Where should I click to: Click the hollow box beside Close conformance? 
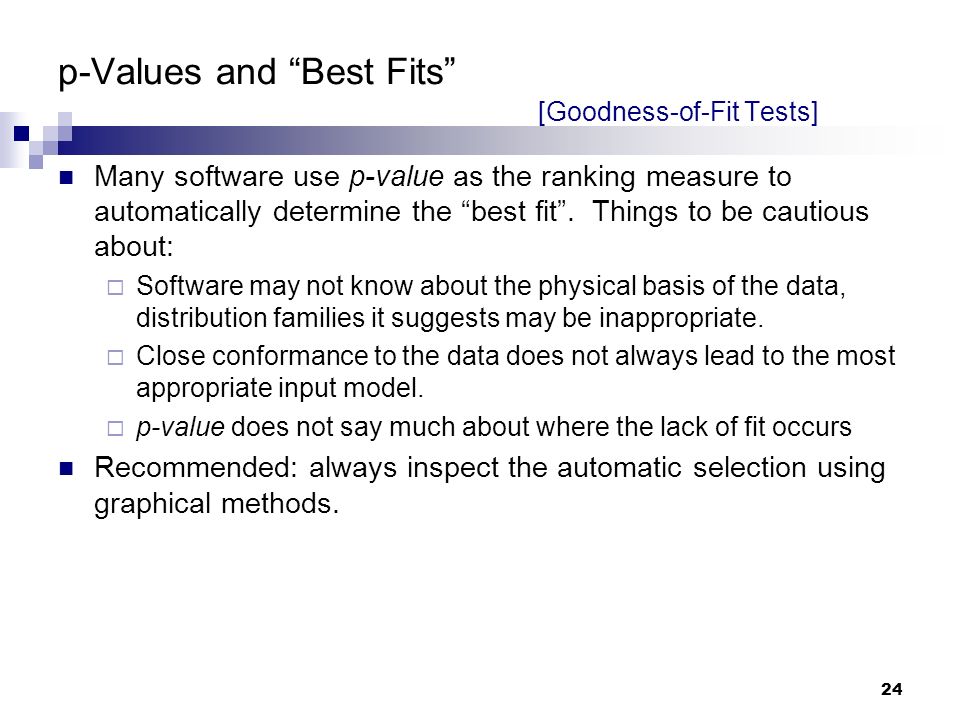click(x=115, y=357)
